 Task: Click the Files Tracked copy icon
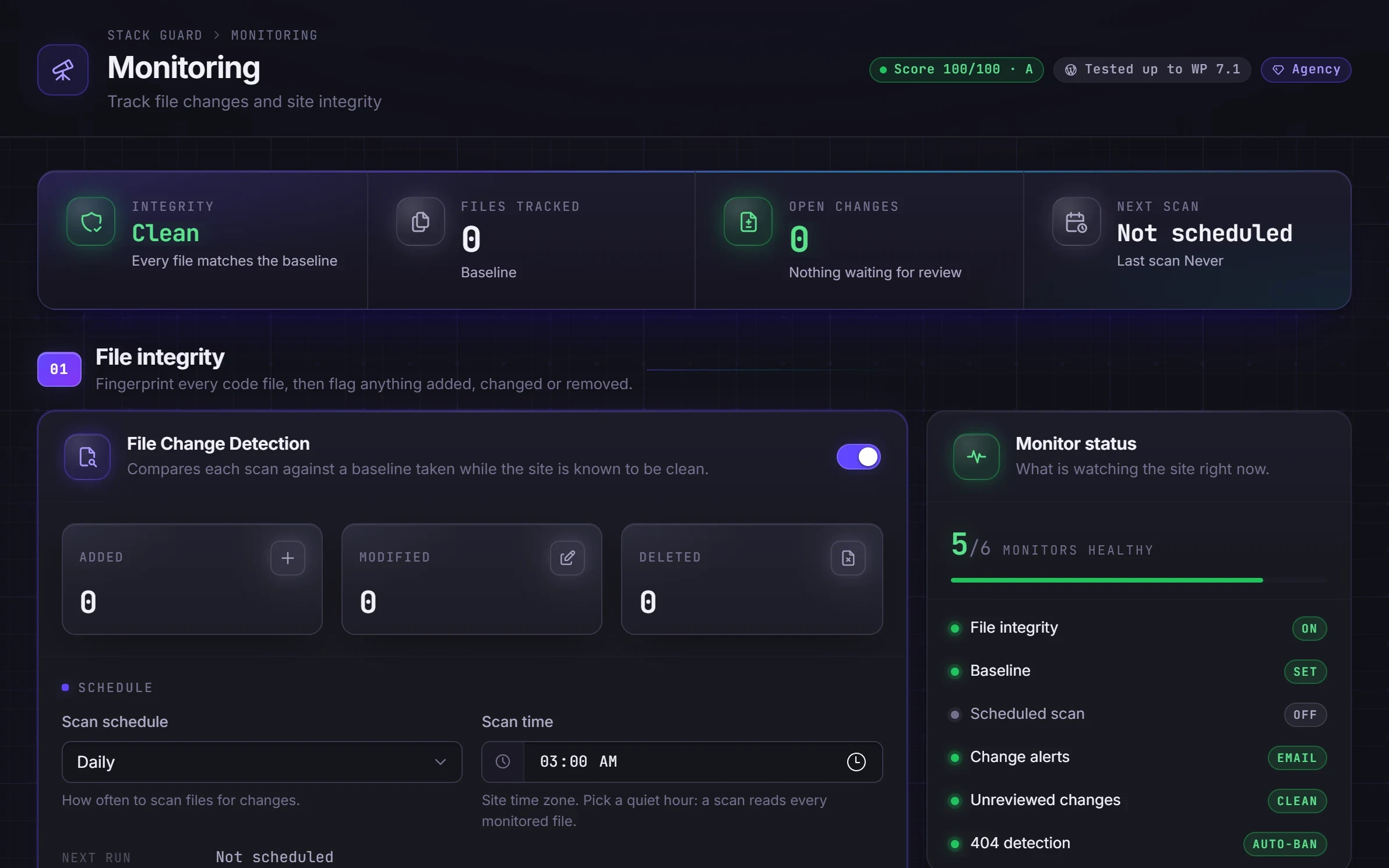(x=421, y=221)
